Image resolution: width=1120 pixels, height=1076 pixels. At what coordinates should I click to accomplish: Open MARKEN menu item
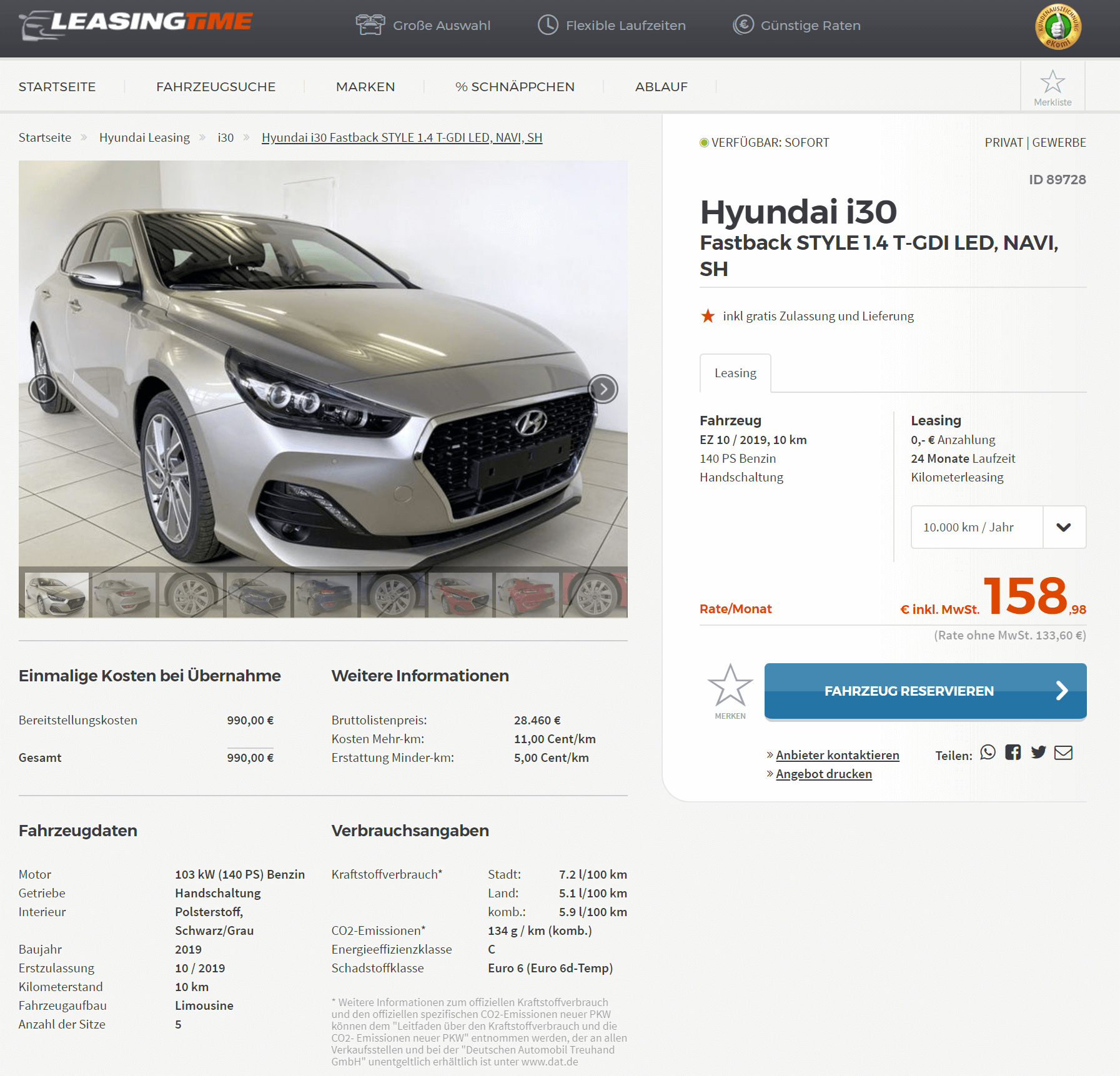coord(365,87)
